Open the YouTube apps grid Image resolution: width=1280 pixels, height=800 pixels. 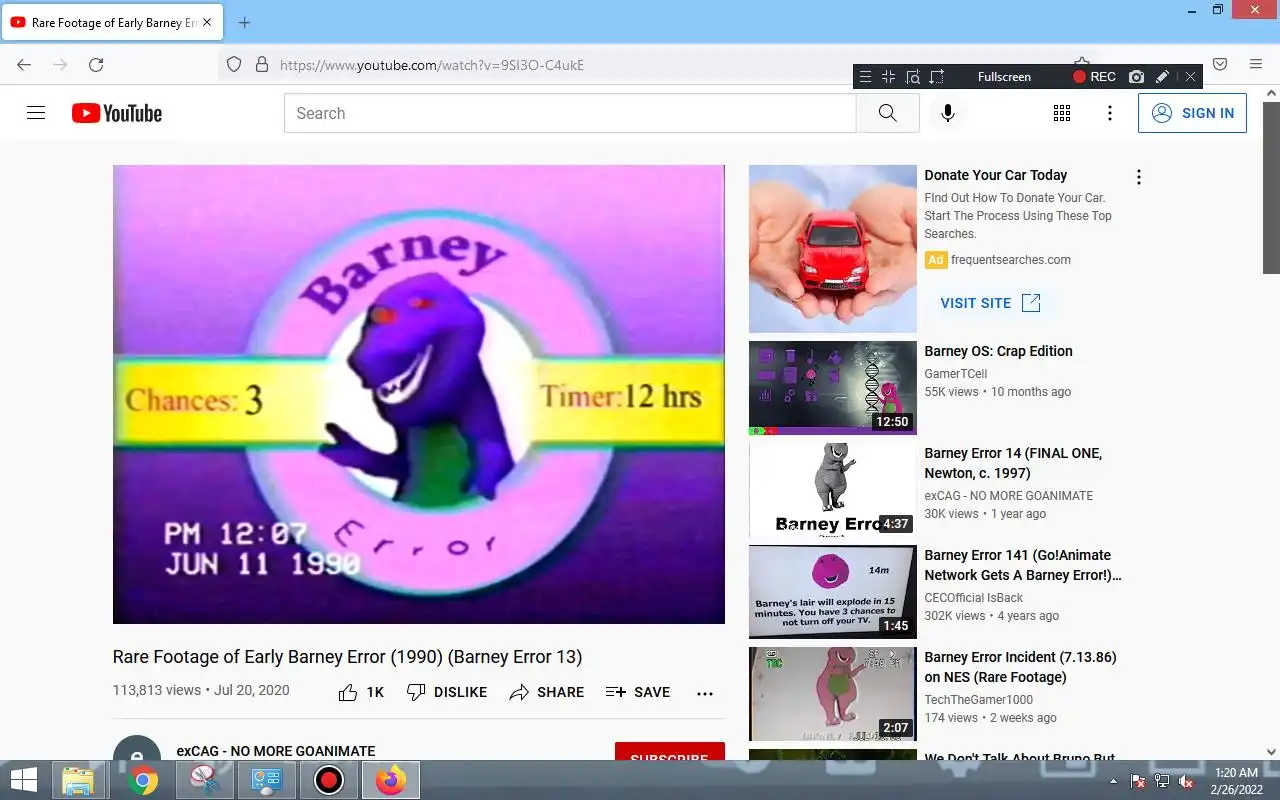tap(1062, 113)
